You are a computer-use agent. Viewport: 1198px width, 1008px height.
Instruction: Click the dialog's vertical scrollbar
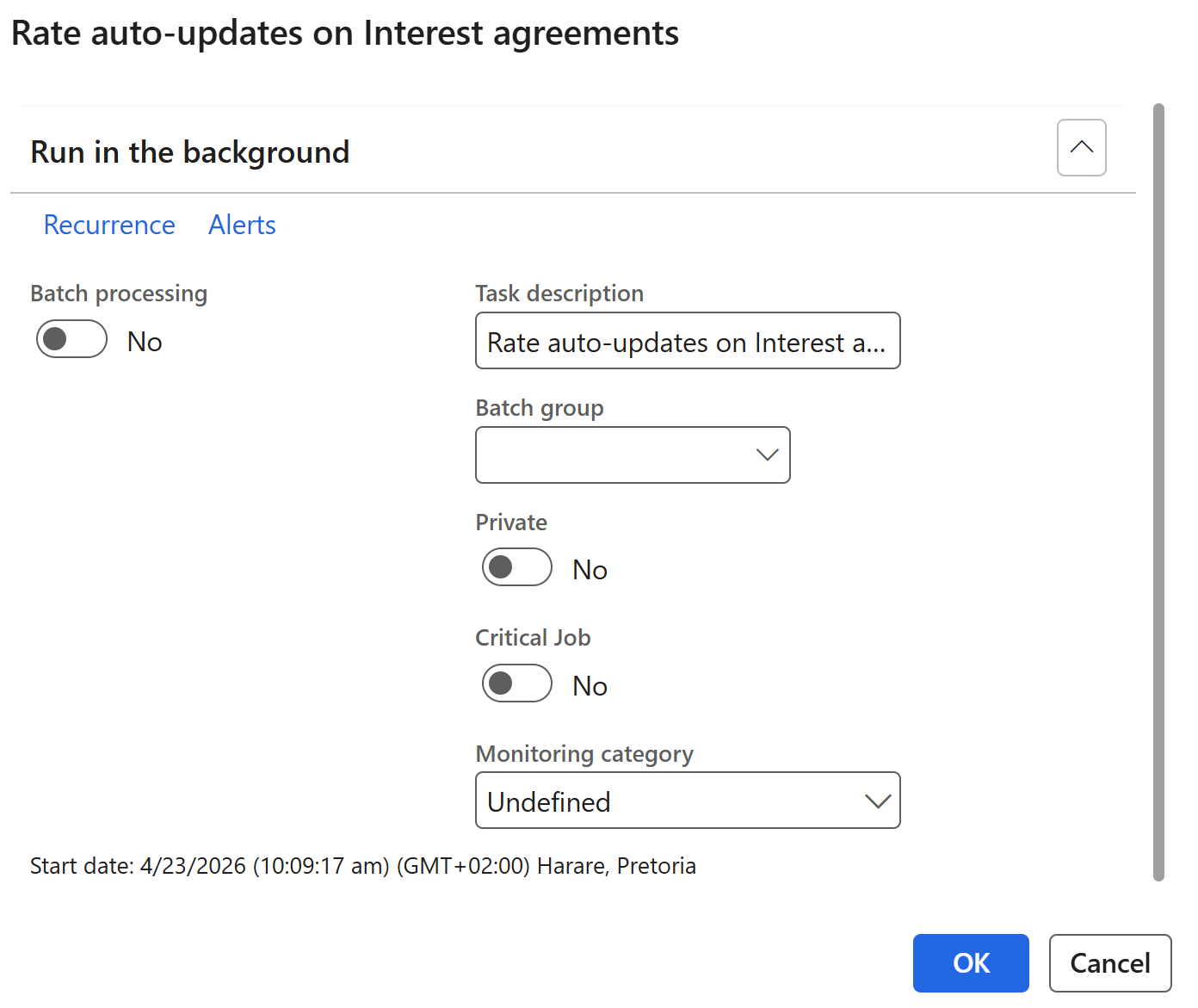pyautogui.click(x=1158, y=491)
